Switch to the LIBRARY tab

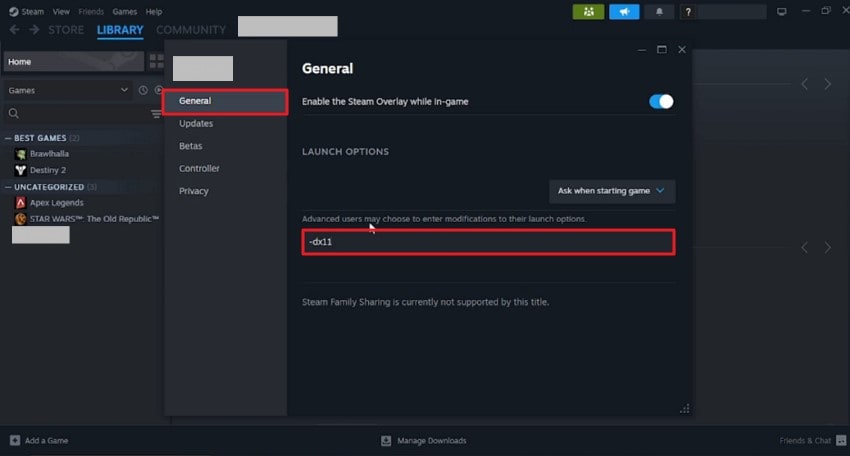120,30
